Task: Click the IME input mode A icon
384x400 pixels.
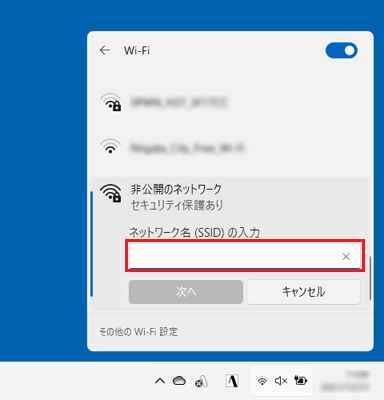Action: [x=232, y=380]
